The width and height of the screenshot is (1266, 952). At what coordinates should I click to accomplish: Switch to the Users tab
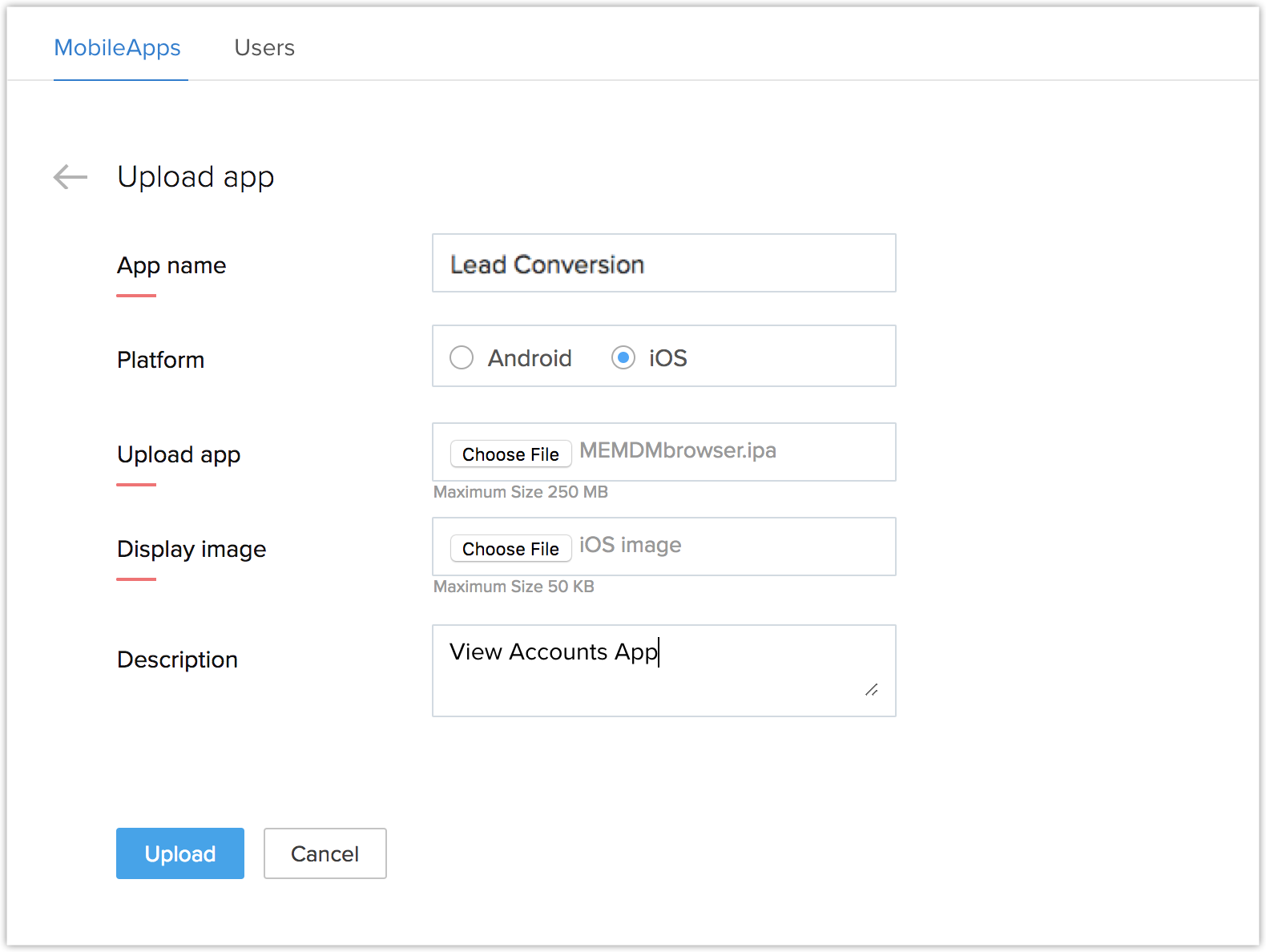pyautogui.click(x=264, y=48)
